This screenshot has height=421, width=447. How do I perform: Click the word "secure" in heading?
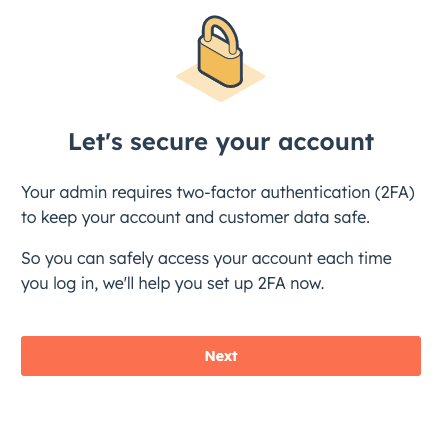coord(169,143)
